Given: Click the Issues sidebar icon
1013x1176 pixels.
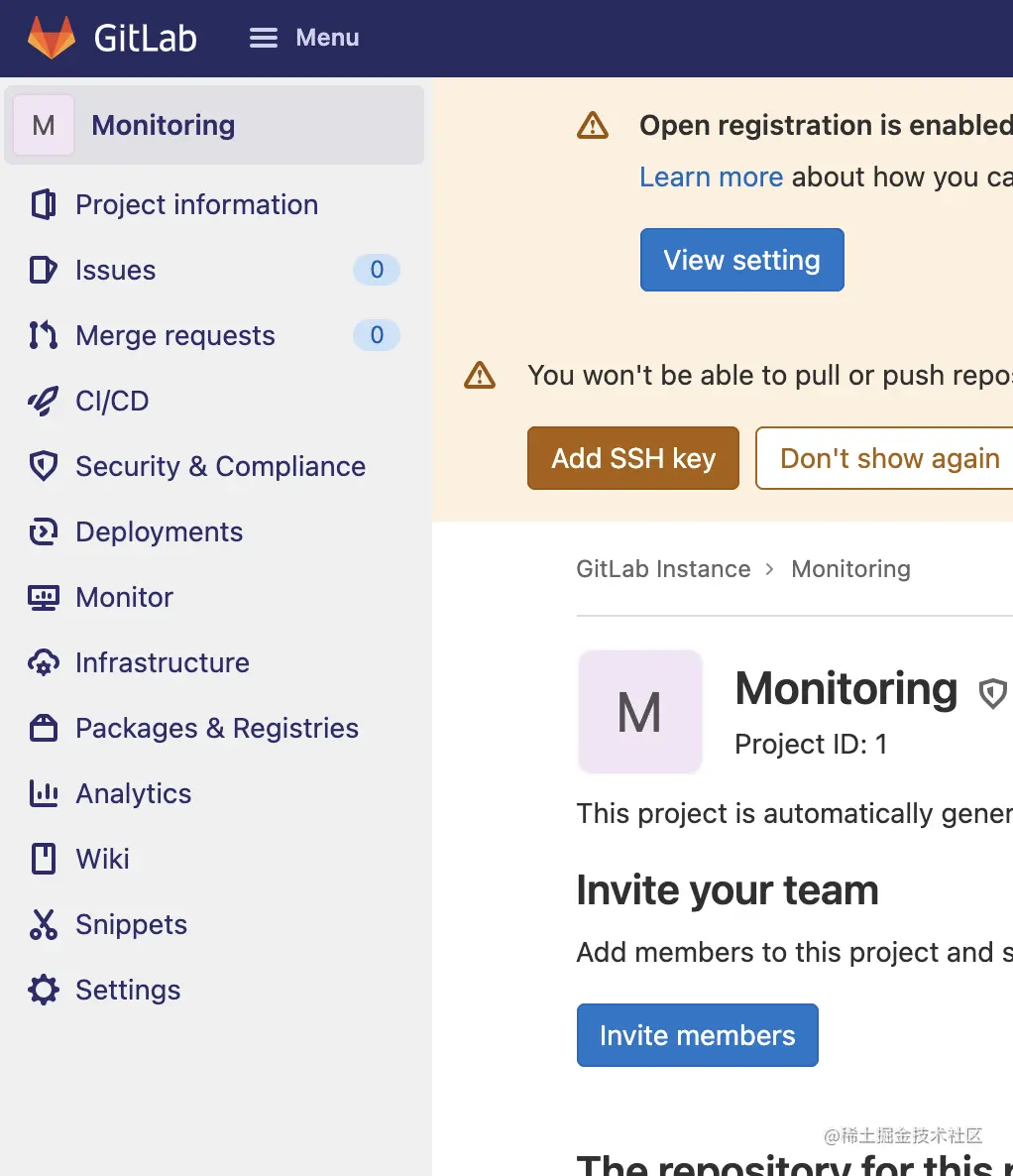Looking at the screenshot, I should [x=44, y=270].
